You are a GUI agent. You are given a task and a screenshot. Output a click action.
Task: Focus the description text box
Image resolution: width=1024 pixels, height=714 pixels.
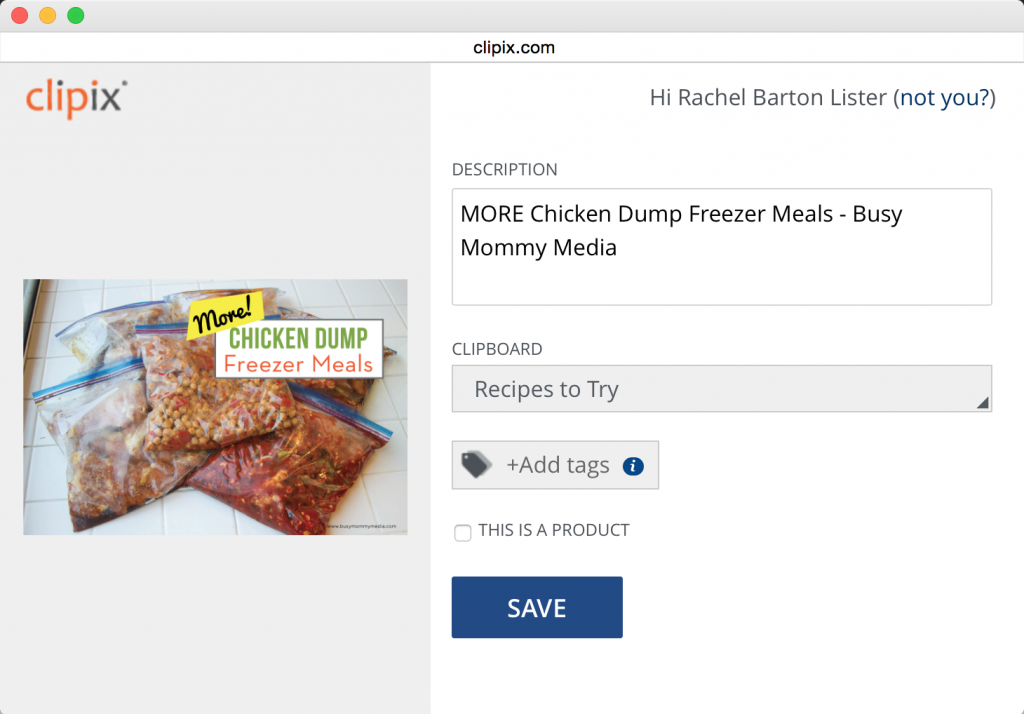721,247
